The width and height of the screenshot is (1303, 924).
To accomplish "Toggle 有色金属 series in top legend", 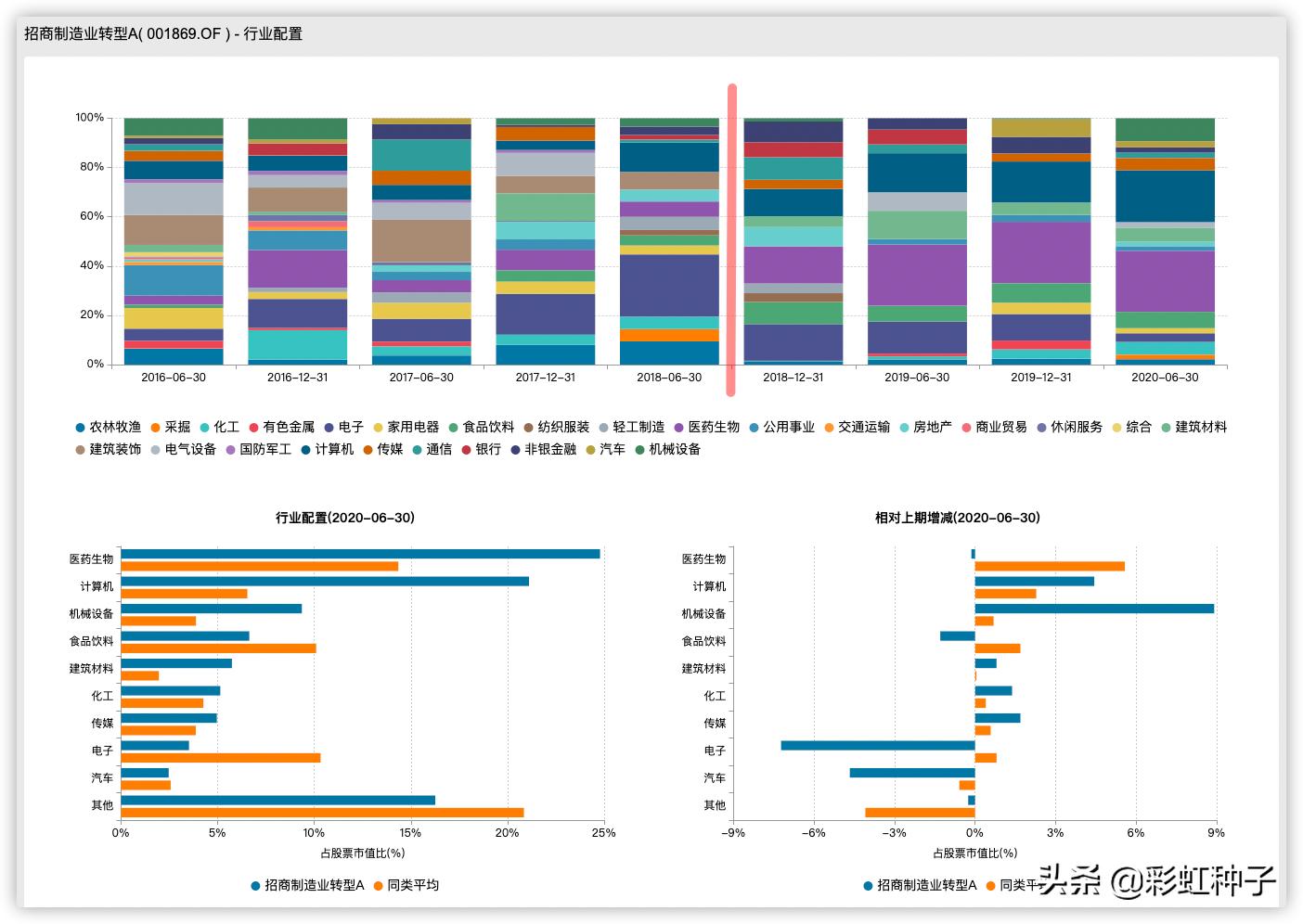I will coord(281,427).
